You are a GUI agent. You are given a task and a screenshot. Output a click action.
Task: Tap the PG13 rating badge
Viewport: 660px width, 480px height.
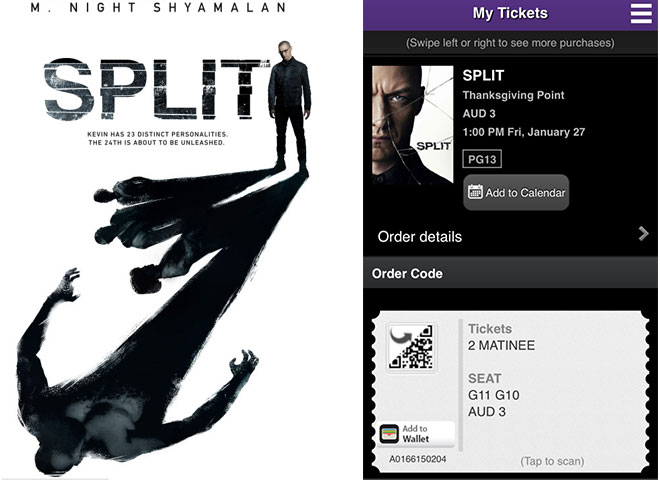point(482,159)
